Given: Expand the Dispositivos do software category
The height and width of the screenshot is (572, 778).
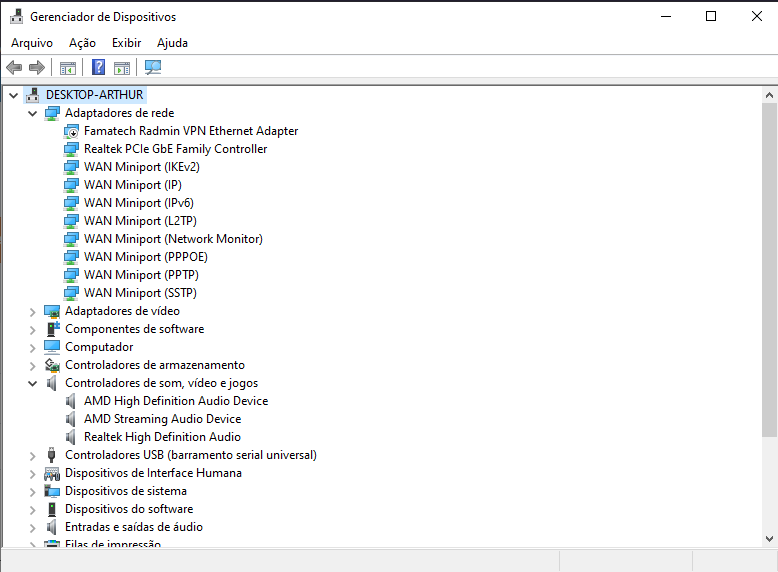Looking at the screenshot, I should point(33,510).
